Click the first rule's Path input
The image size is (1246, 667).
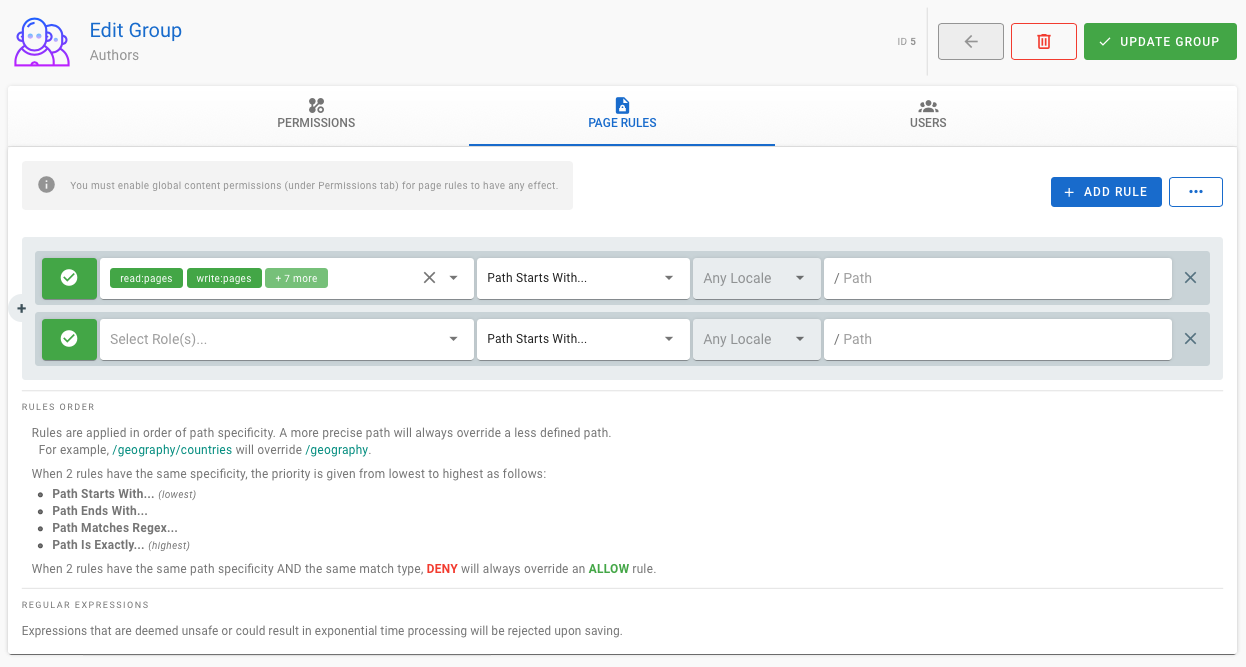pos(997,278)
